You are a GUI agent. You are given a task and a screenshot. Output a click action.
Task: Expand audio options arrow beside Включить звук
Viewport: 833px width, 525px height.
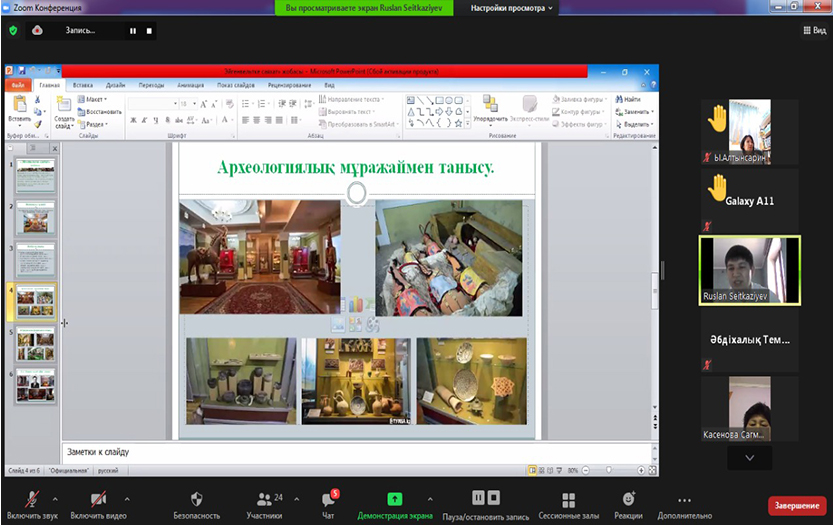55,497
